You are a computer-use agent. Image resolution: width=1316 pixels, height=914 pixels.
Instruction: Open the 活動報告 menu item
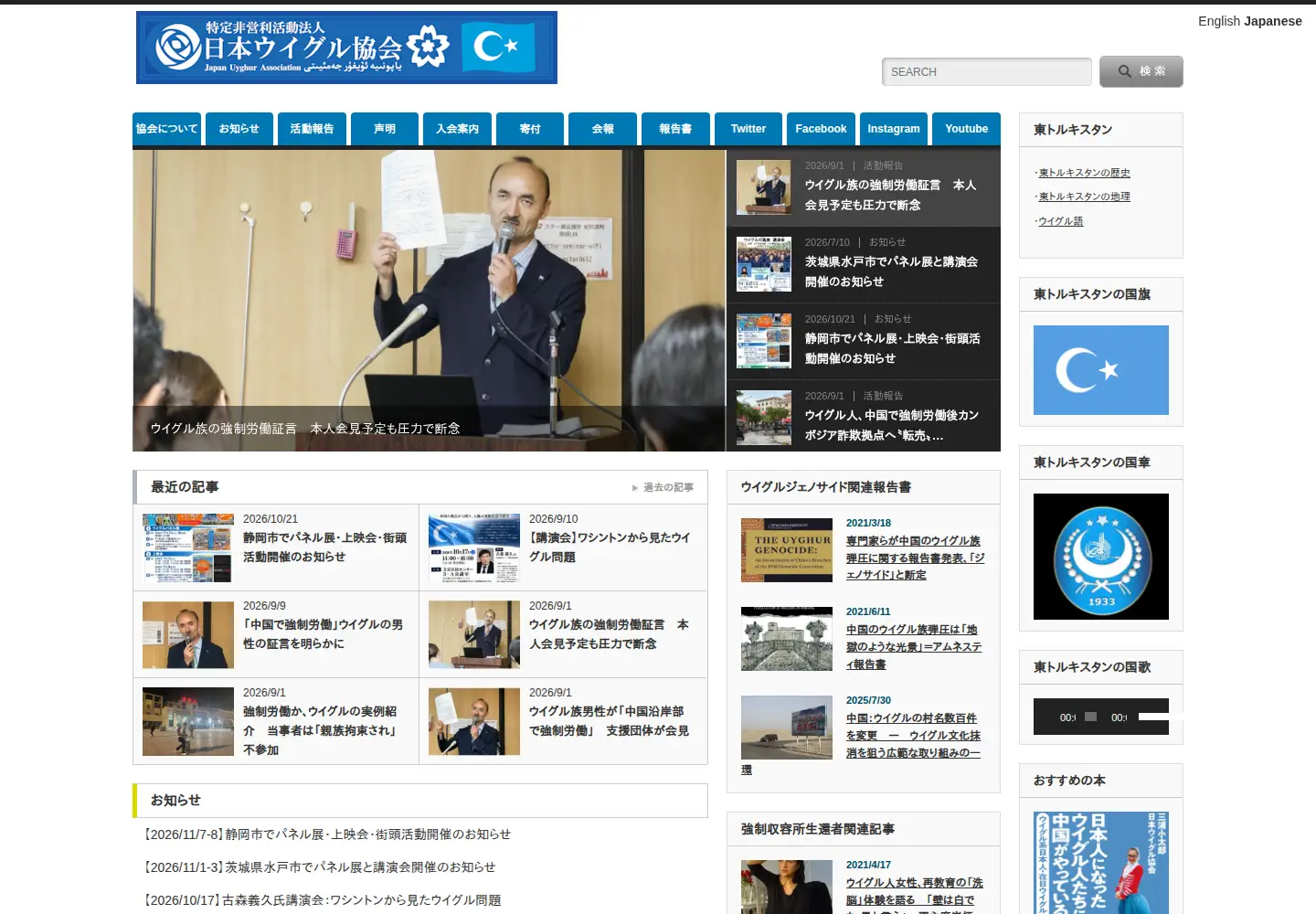pyautogui.click(x=313, y=129)
